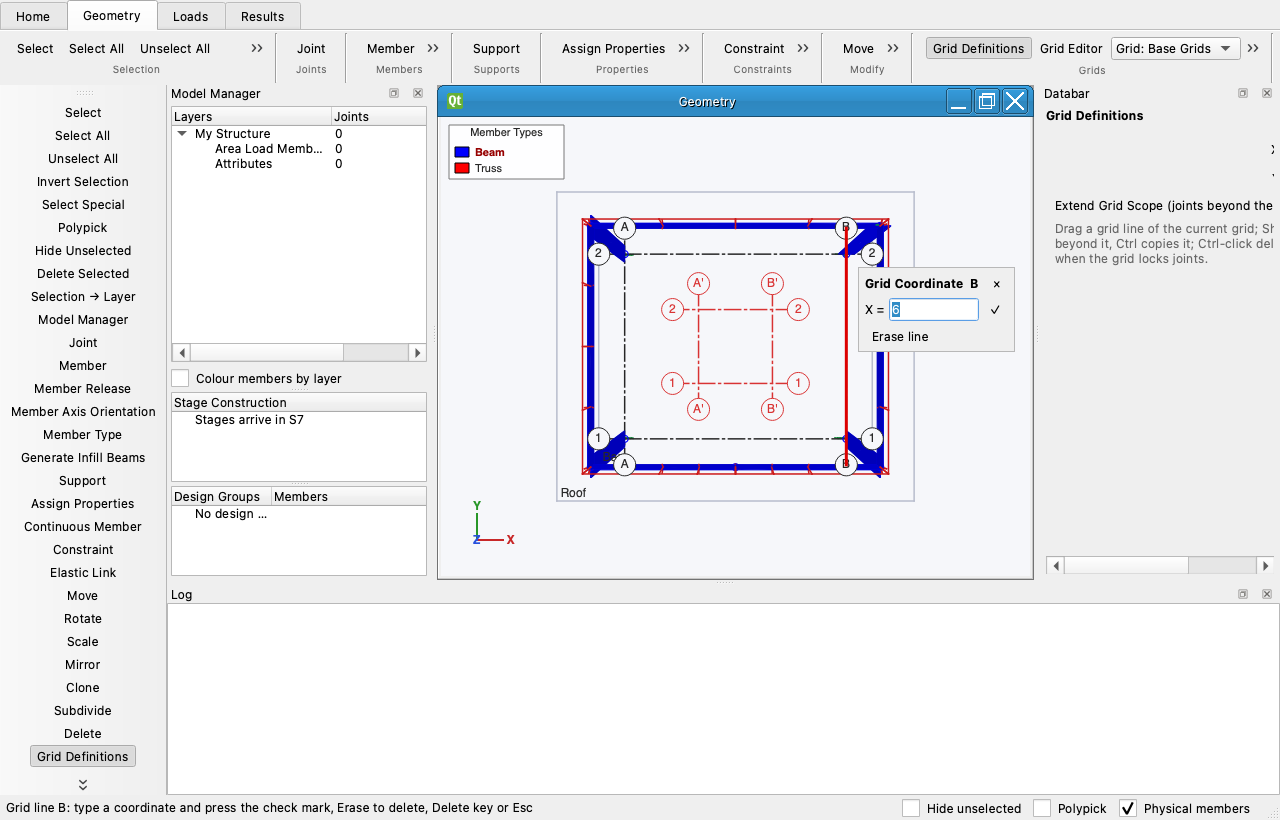Screen dimensions: 1280x820
Task: Click Subdivide in the sidebar
Action: [83, 711]
